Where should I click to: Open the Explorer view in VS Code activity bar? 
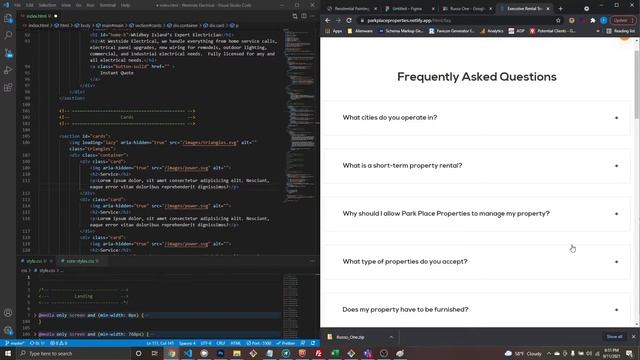8,18
